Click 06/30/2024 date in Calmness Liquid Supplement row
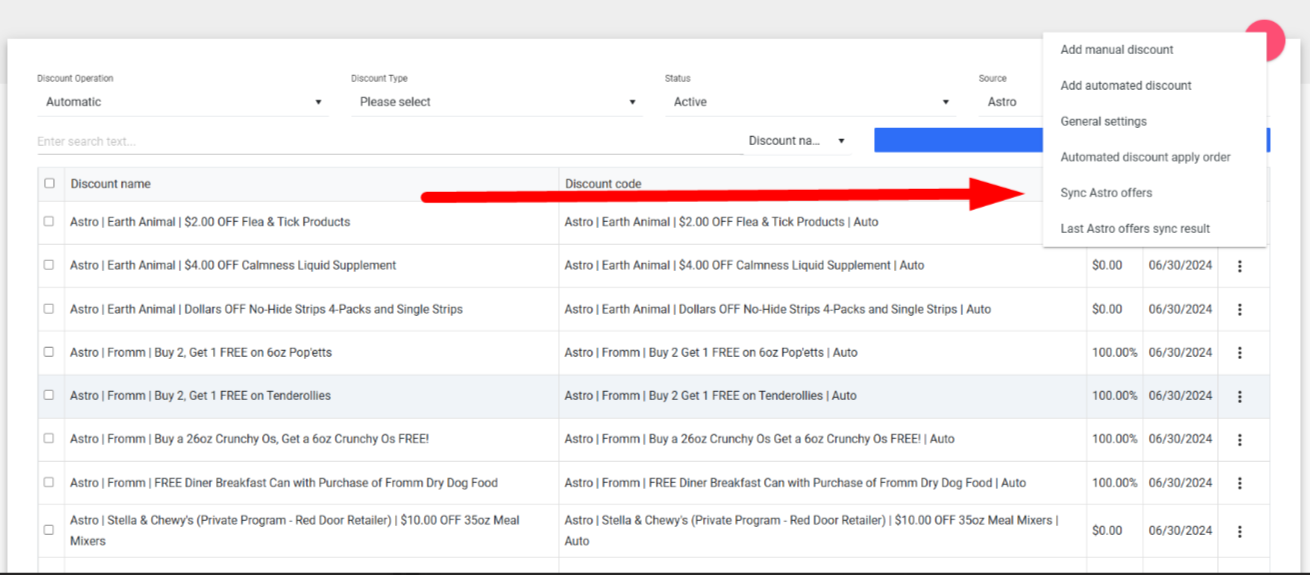 1179,266
